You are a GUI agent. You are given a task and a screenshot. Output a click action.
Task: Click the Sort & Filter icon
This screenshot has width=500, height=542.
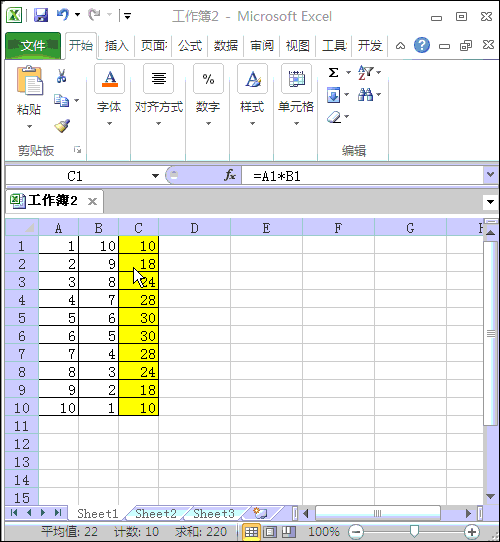(365, 73)
